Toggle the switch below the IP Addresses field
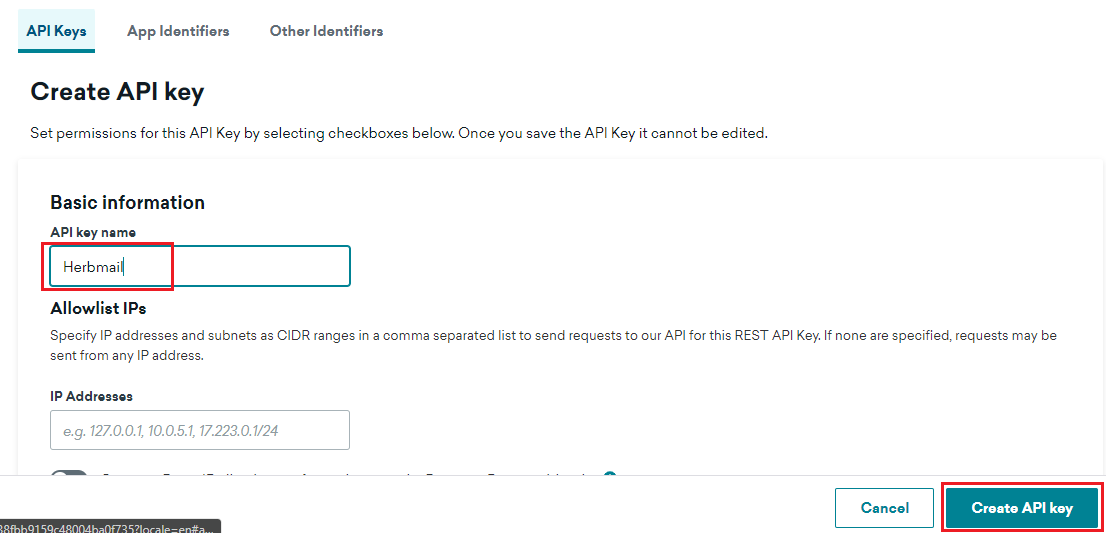Image resolution: width=1106 pixels, height=533 pixels. click(69, 474)
